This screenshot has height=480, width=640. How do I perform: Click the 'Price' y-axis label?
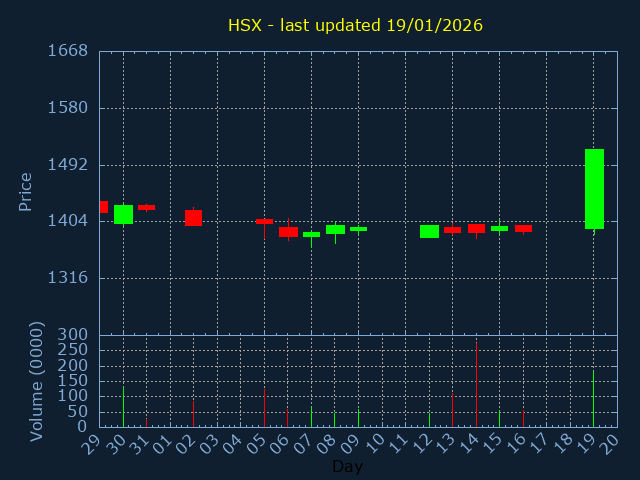[26, 191]
